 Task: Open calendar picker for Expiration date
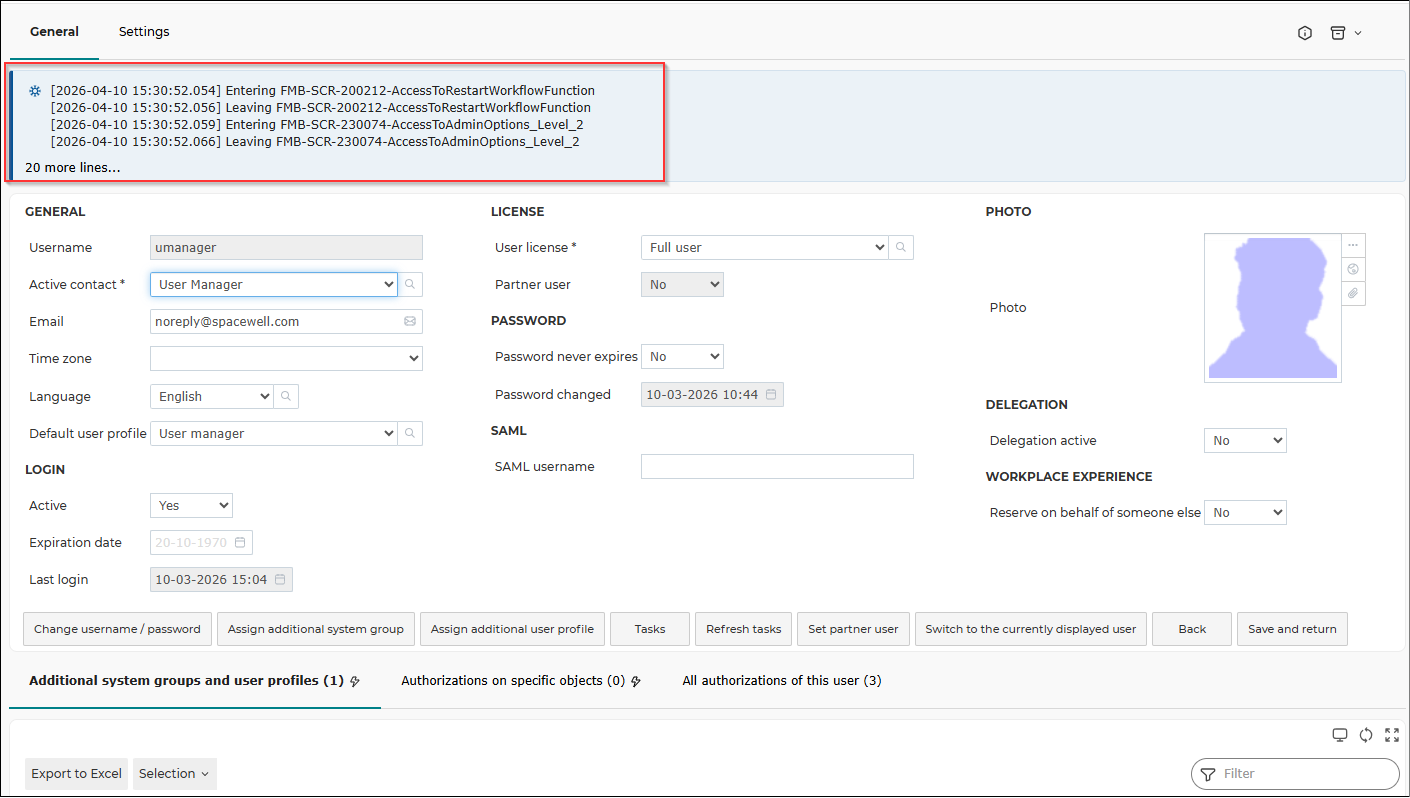pos(240,542)
